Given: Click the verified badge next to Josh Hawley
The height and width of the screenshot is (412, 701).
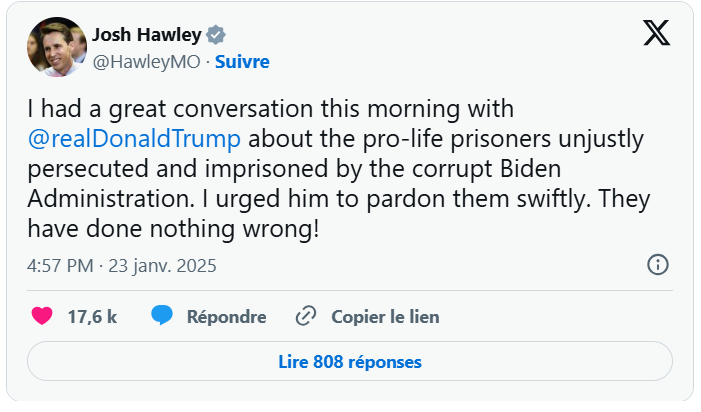Looking at the screenshot, I should click(216, 35).
